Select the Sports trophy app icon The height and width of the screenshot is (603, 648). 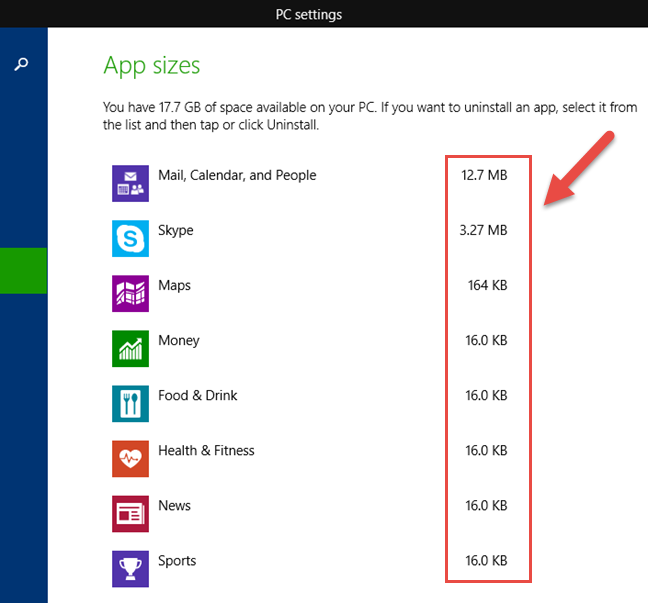coord(130,569)
